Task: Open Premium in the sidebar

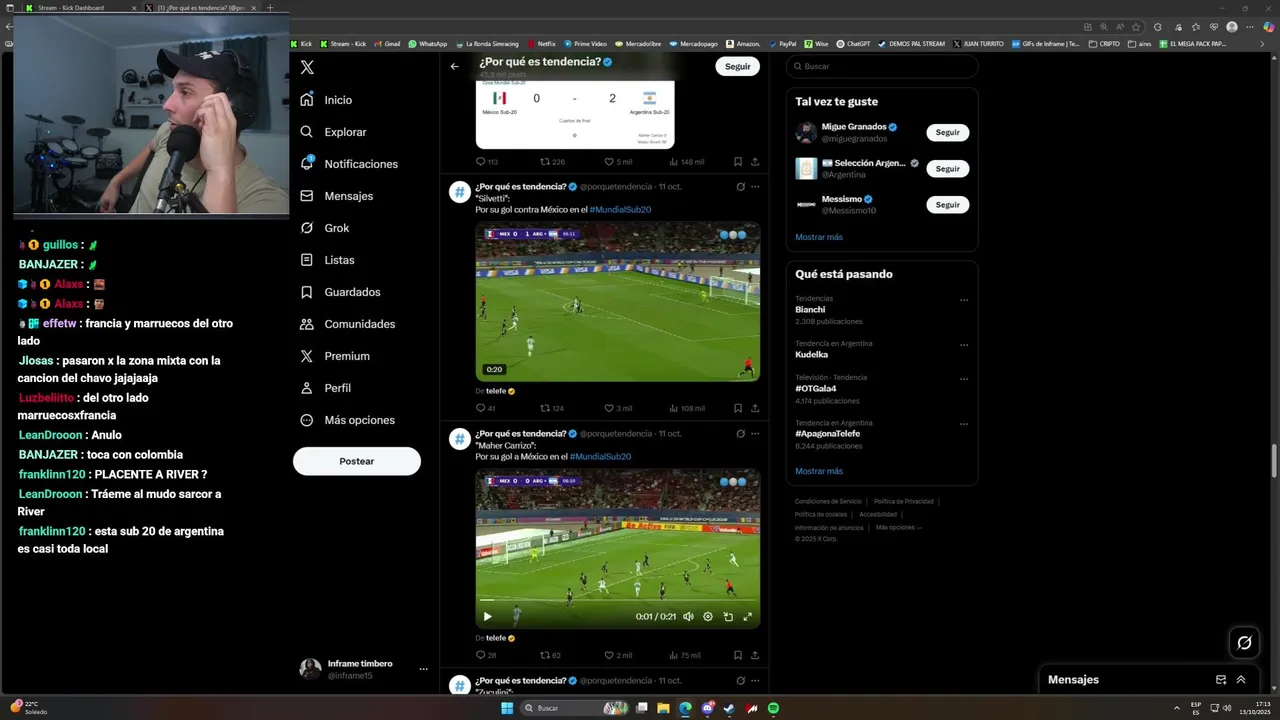Action: (x=334, y=356)
